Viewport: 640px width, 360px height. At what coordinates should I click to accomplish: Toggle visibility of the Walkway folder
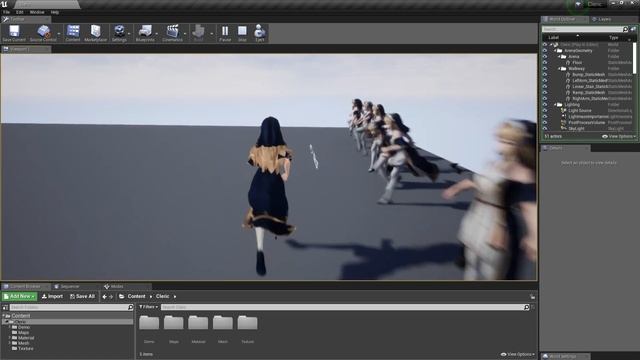[x=544, y=69]
